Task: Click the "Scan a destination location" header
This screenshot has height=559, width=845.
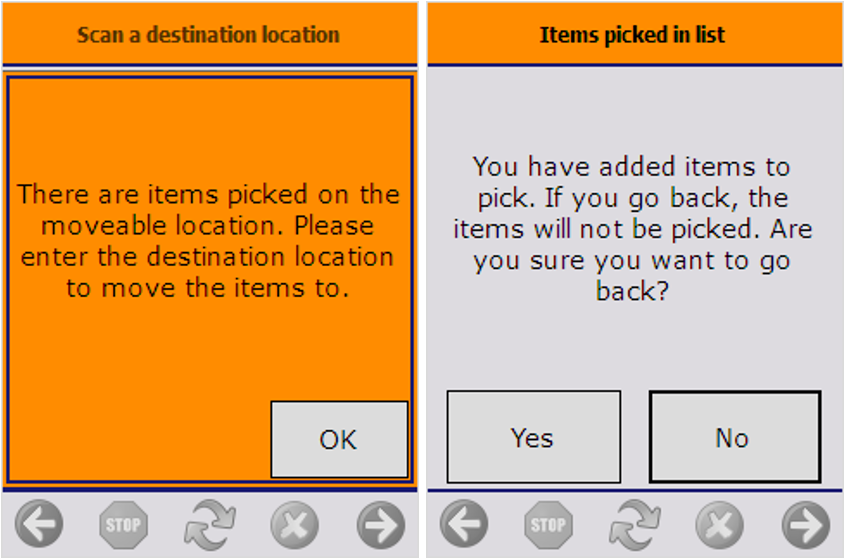Action: tap(209, 35)
